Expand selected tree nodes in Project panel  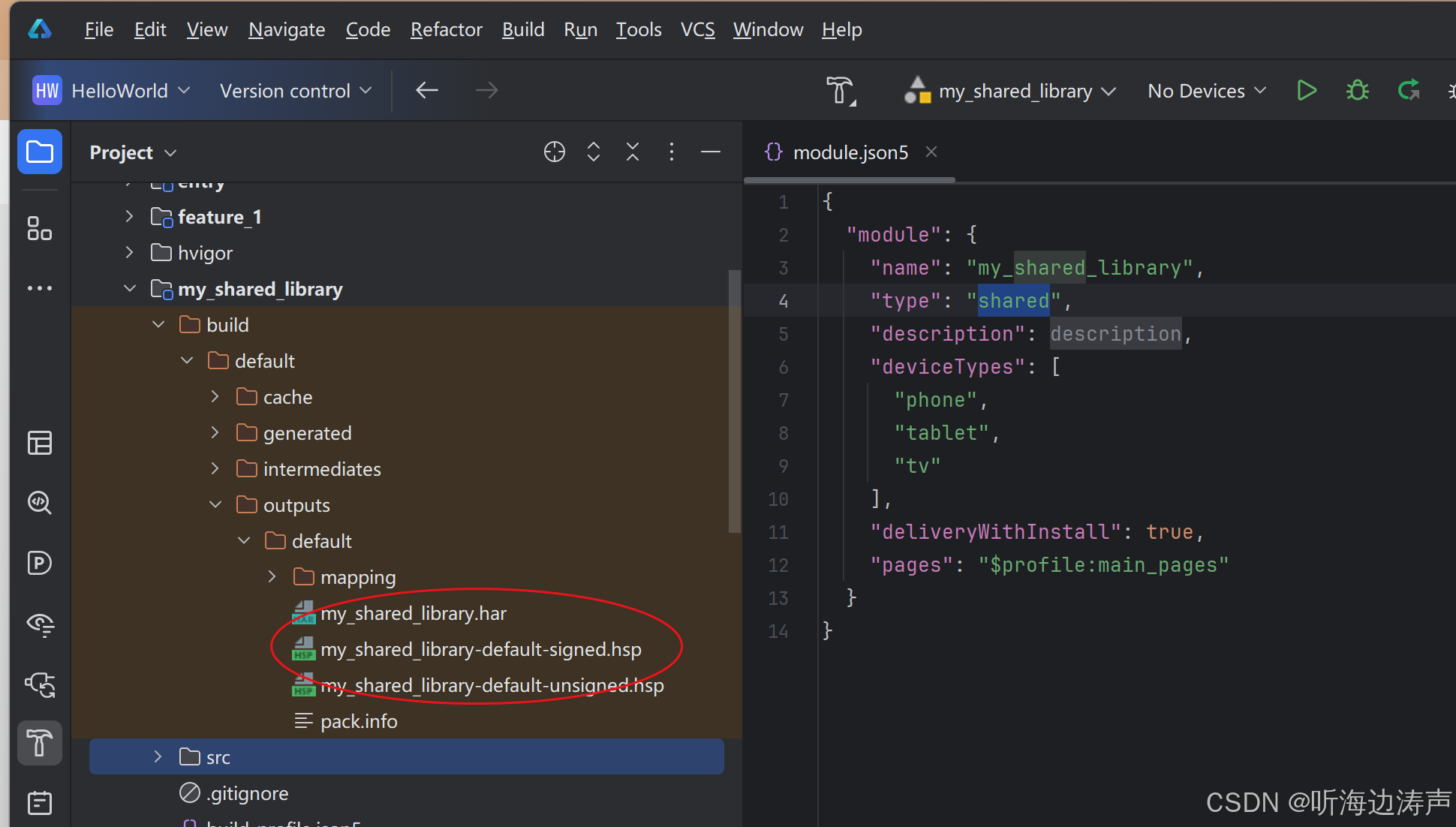[594, 152]
